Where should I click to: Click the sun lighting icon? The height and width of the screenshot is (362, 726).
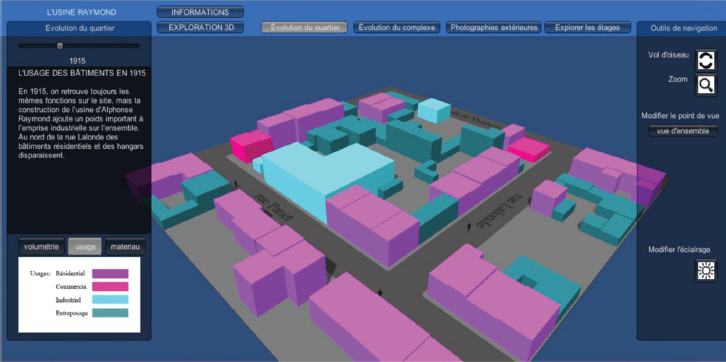[706, 270]
